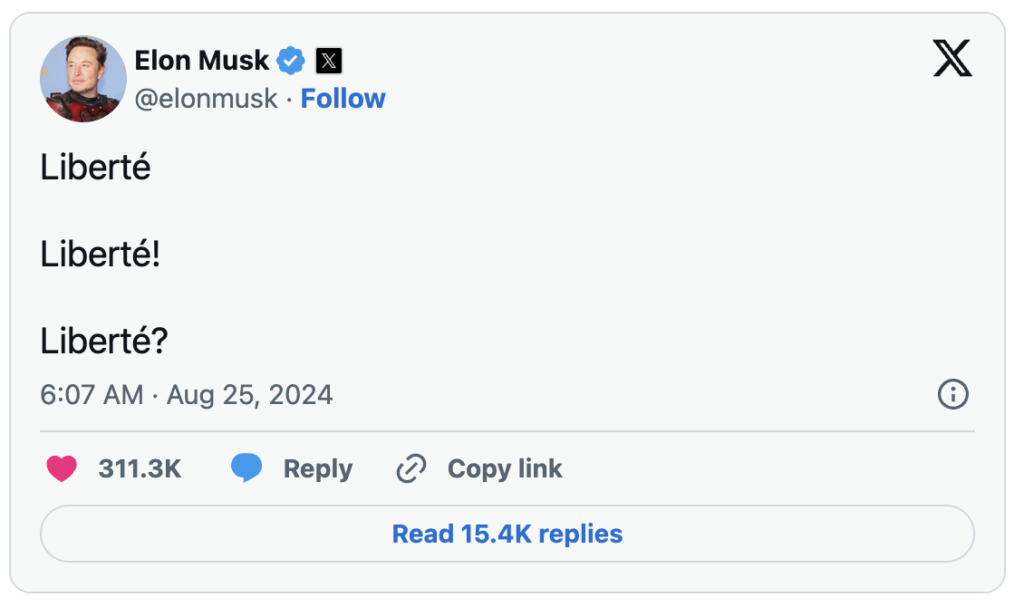Click the heart like icon

tap(61, 468)
